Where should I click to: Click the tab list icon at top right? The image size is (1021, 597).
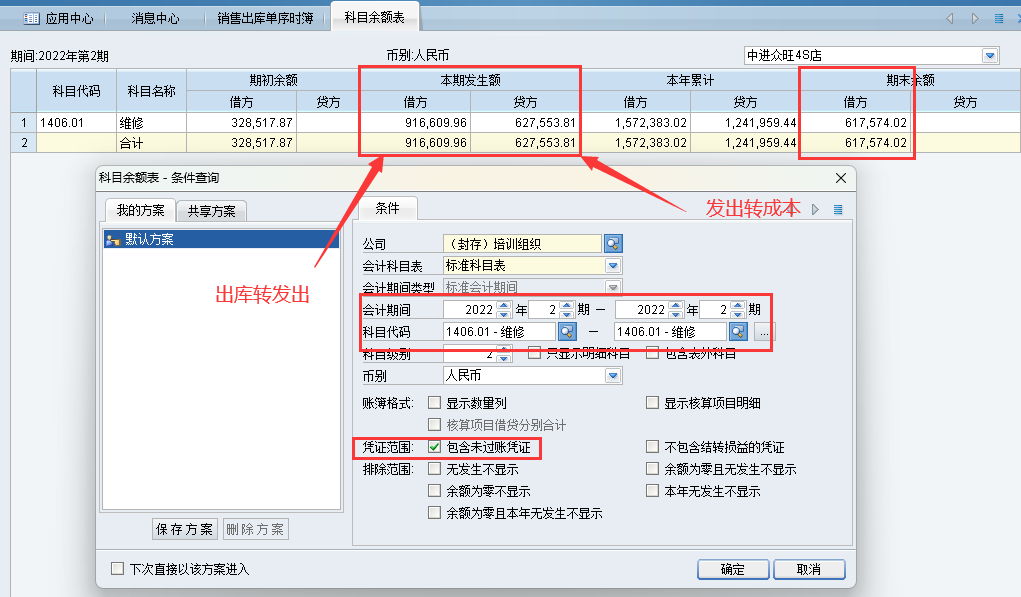(x=998, y=18)
